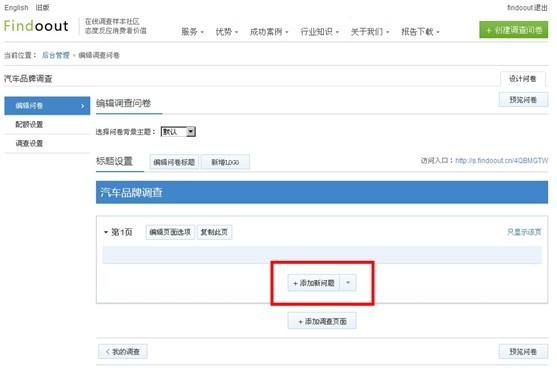This screenshot has height=371, width=557.
Task: Select 编辑问卷 in the sidebar
Action: pos(47,106)
